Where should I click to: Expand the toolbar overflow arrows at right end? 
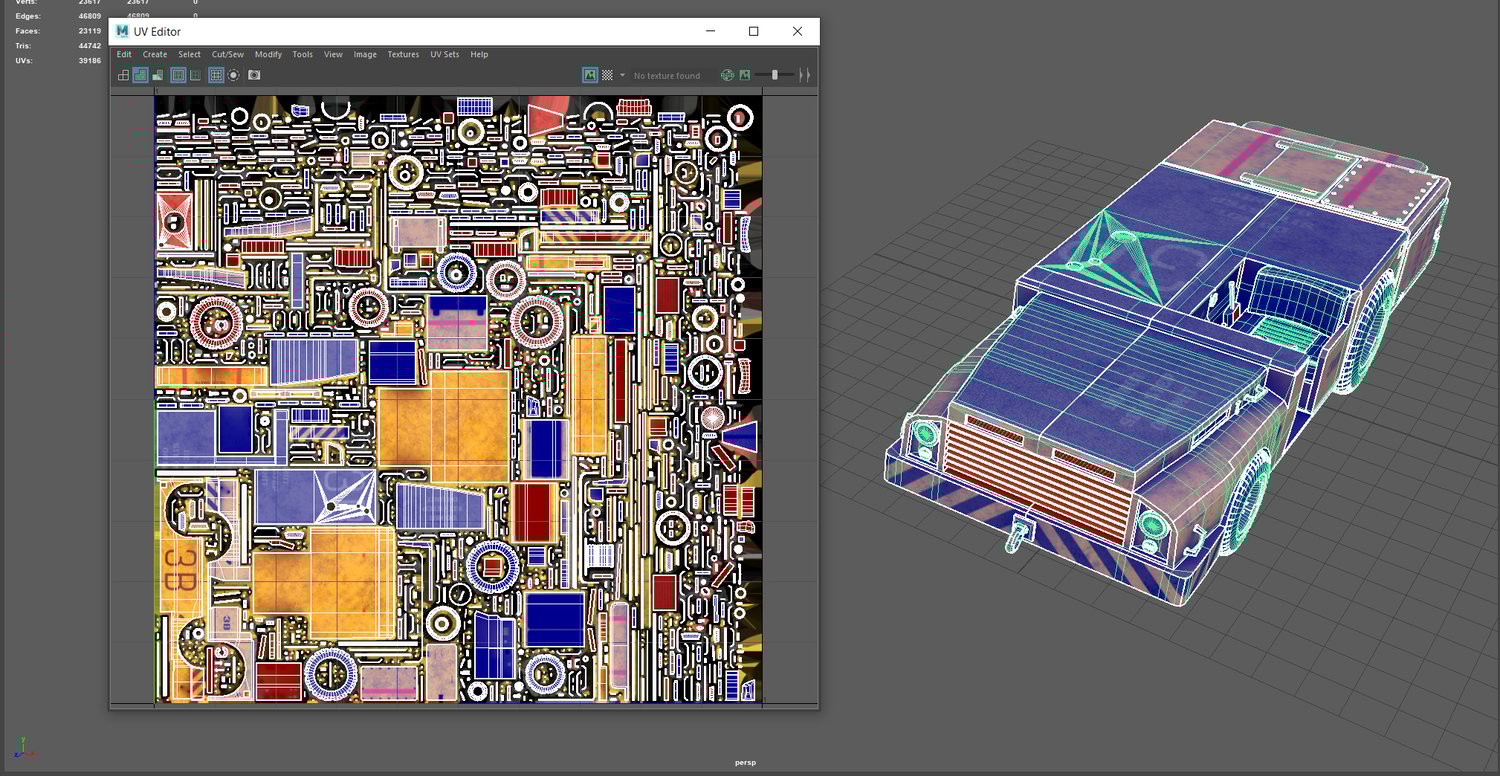(x=804, y=75)
